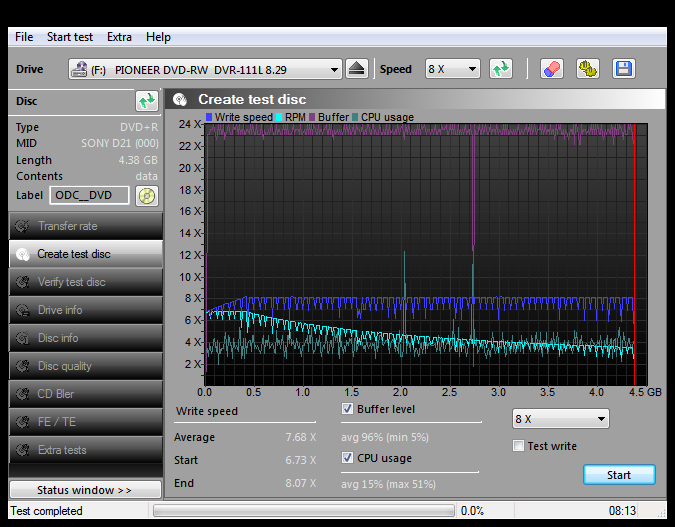This screenshot has width=675, height=527.
Task: Open the File menu
Action: tap(24, 37)
